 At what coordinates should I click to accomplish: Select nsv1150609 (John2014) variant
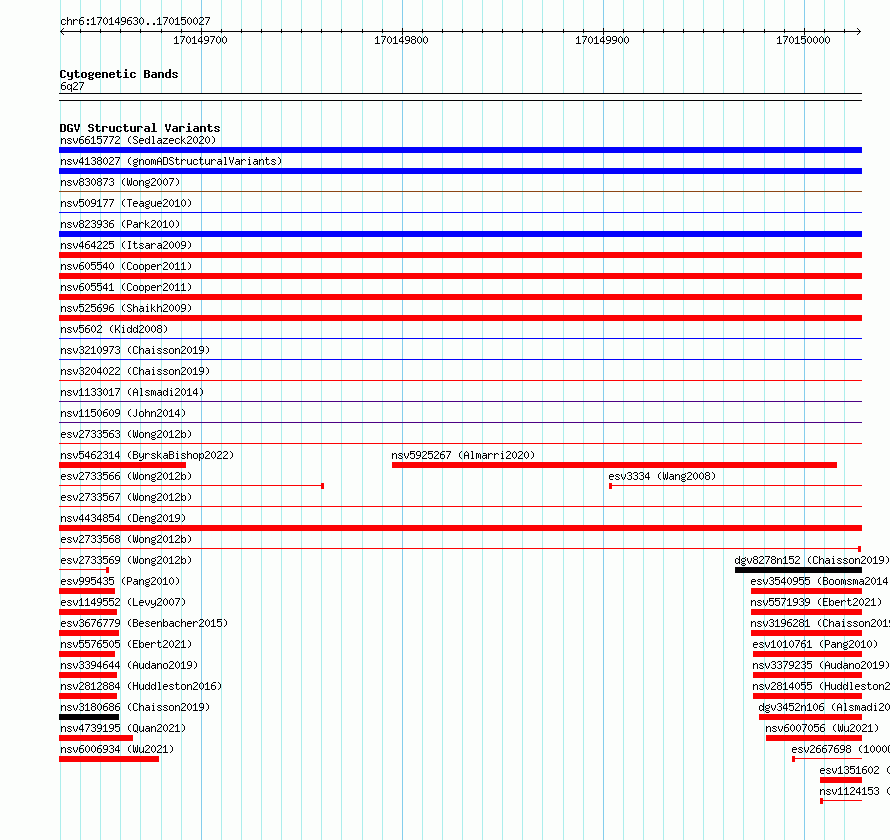123,413
